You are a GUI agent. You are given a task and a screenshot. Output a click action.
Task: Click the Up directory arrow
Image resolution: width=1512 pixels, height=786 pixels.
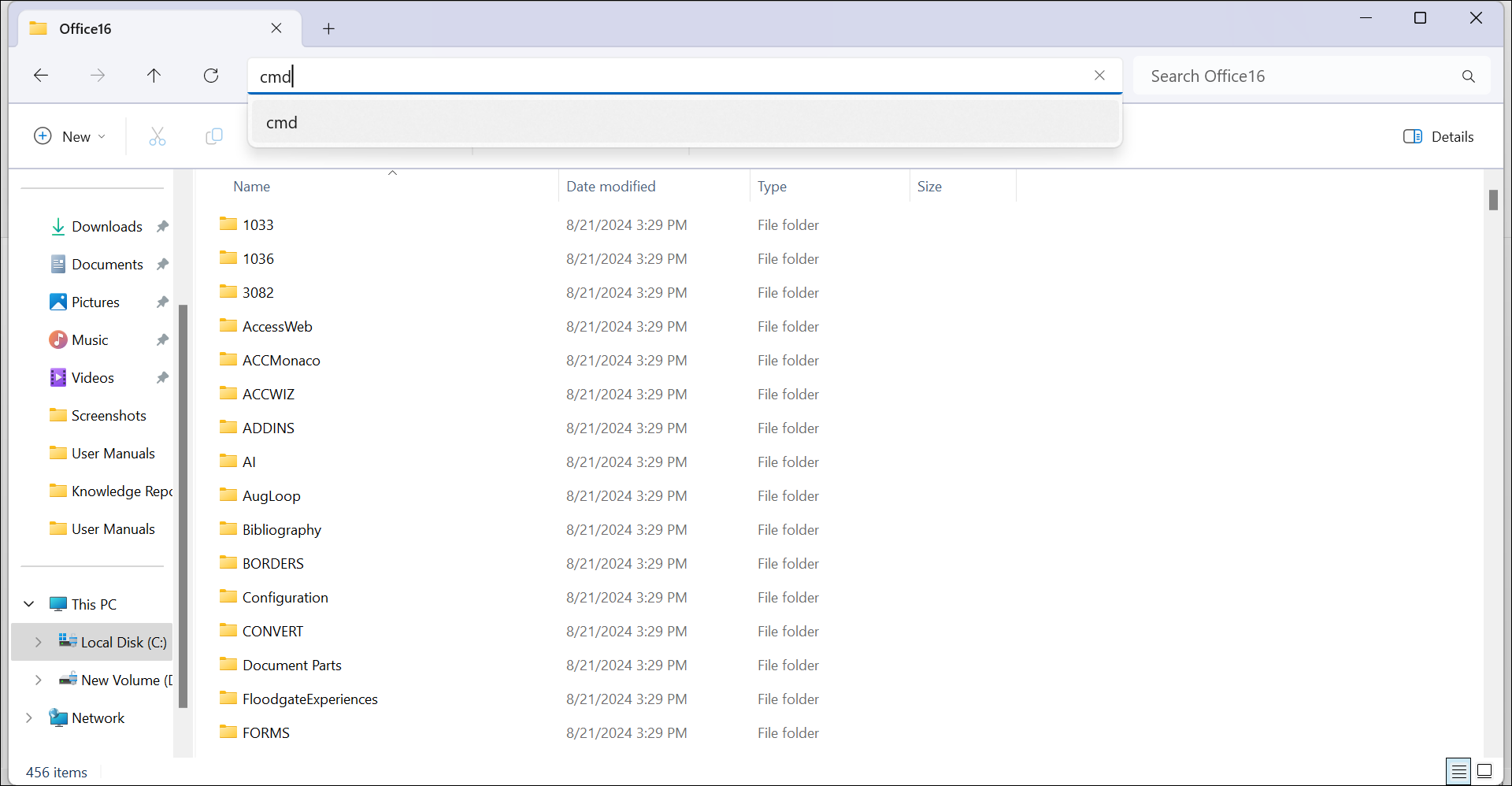click(154, 76)
